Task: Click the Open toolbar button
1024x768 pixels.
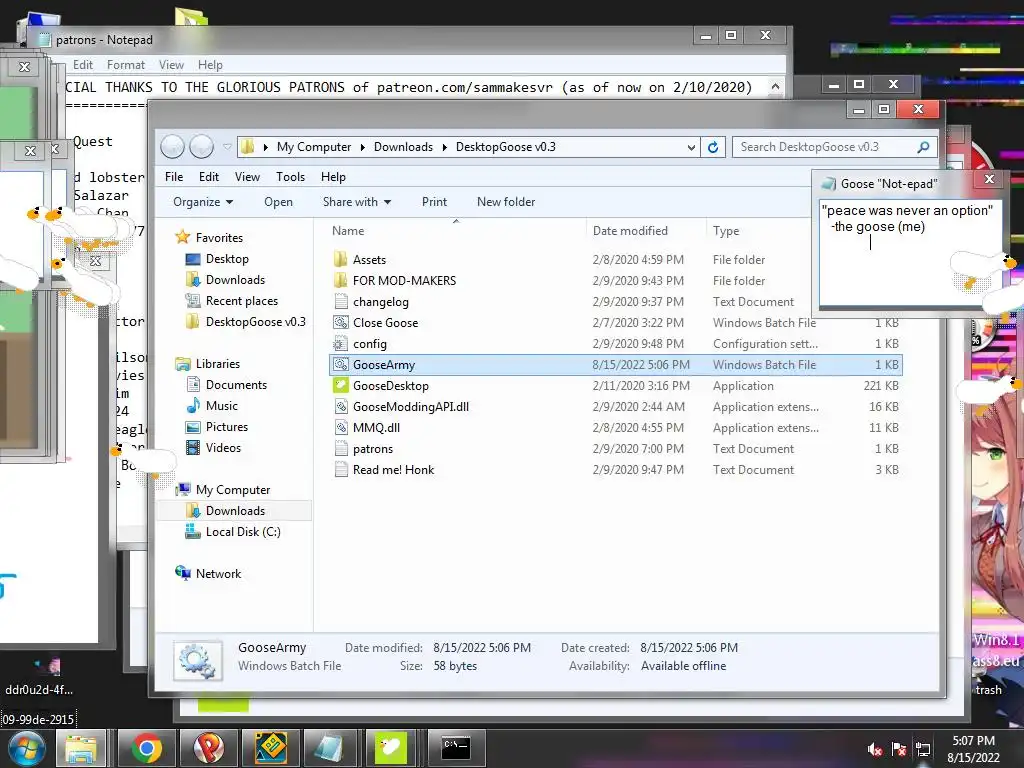Action: point(278,202)
